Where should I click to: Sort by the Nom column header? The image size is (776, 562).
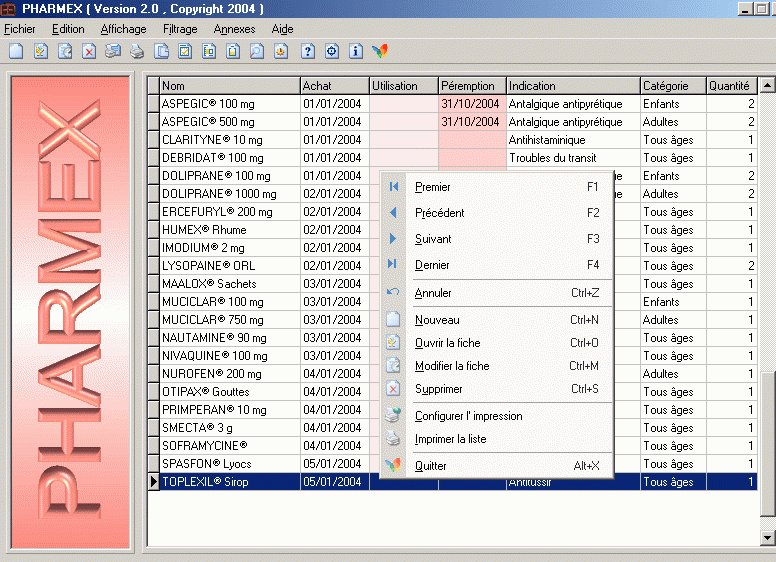click(x=230, y=86)
